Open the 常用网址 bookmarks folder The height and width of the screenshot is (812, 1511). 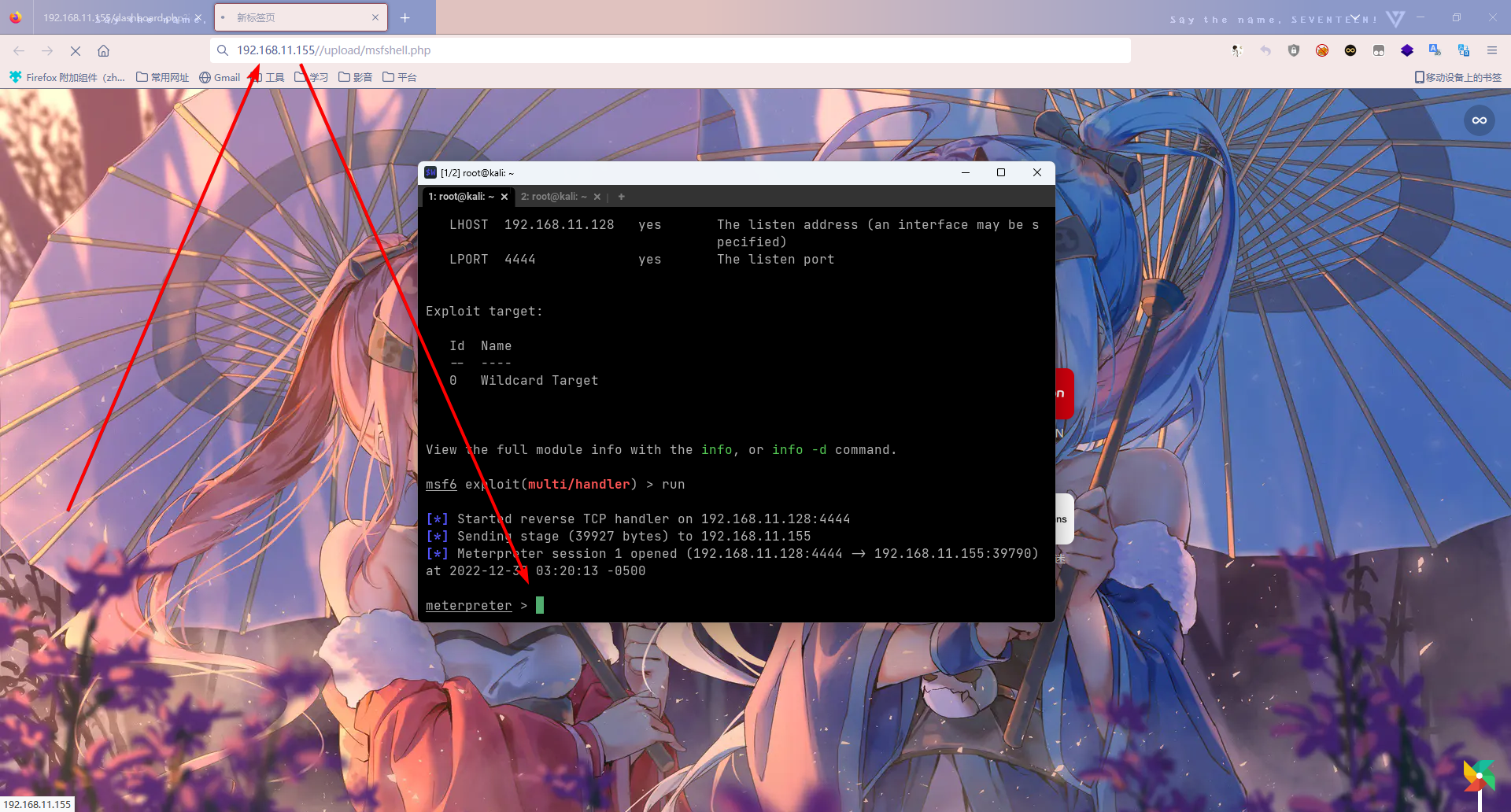click(x=163, y=77)
